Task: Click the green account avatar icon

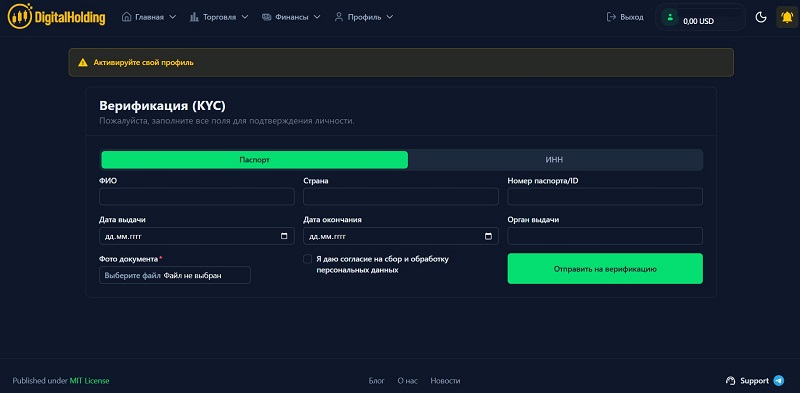Action: pos(670,17)
